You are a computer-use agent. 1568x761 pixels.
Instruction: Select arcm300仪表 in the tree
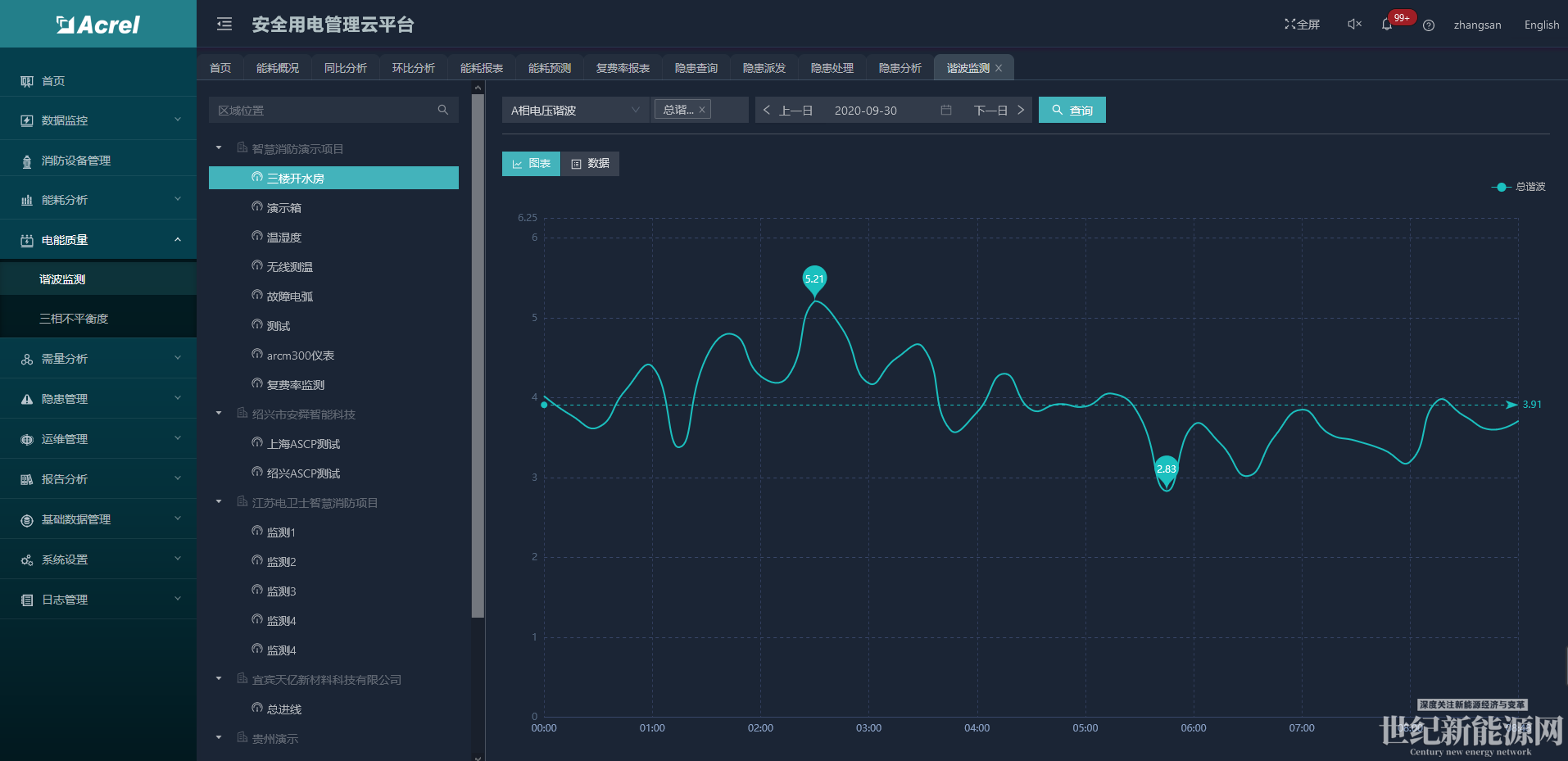[301, 356]
